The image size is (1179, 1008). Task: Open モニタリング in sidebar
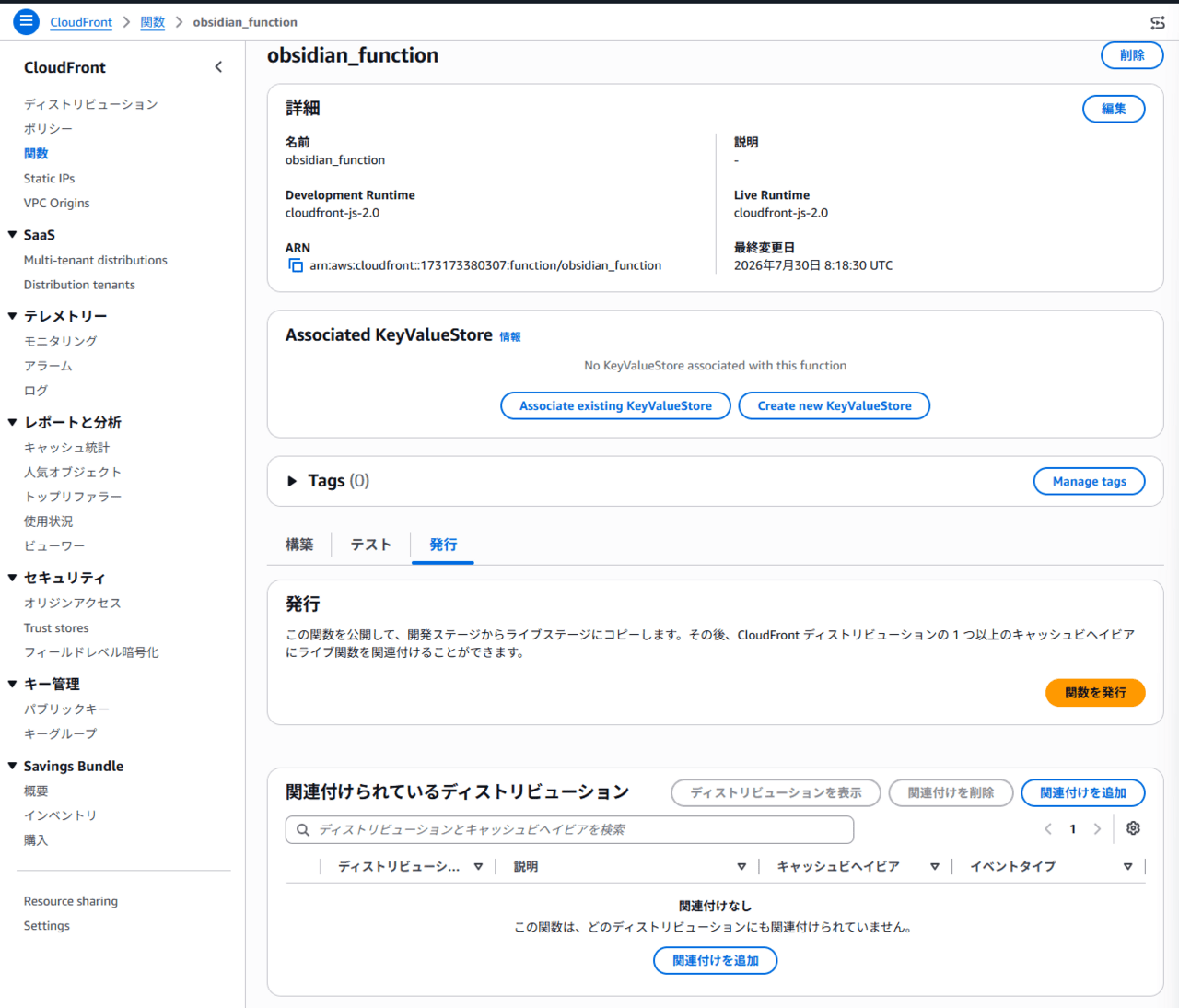[x=61, y=341]
